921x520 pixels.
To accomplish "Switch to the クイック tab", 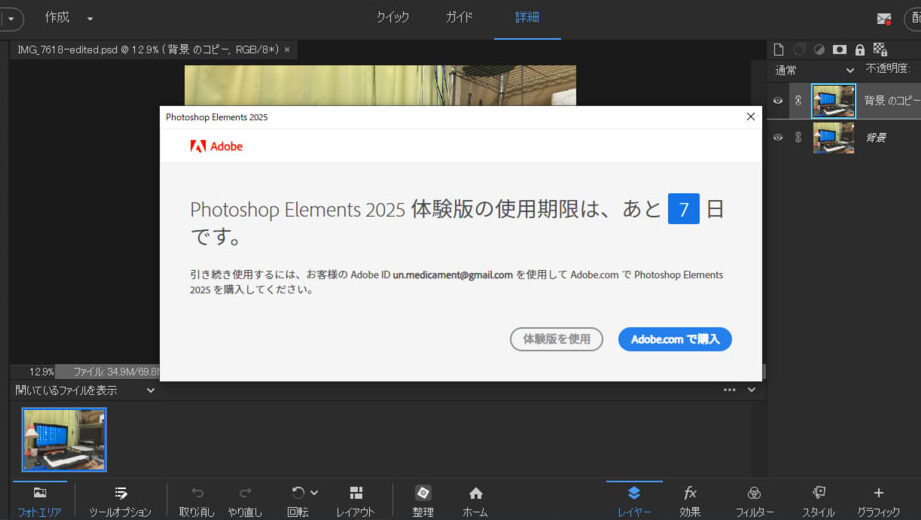I will (393, 18).
